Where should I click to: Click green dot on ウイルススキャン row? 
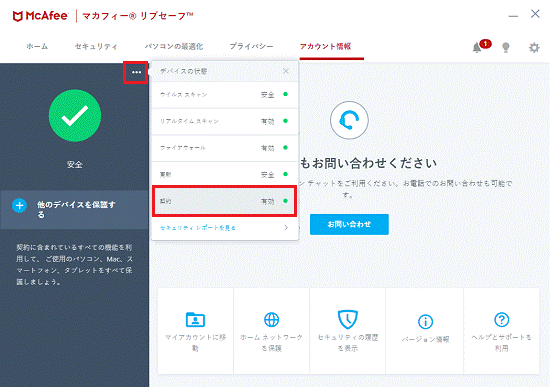286,94
